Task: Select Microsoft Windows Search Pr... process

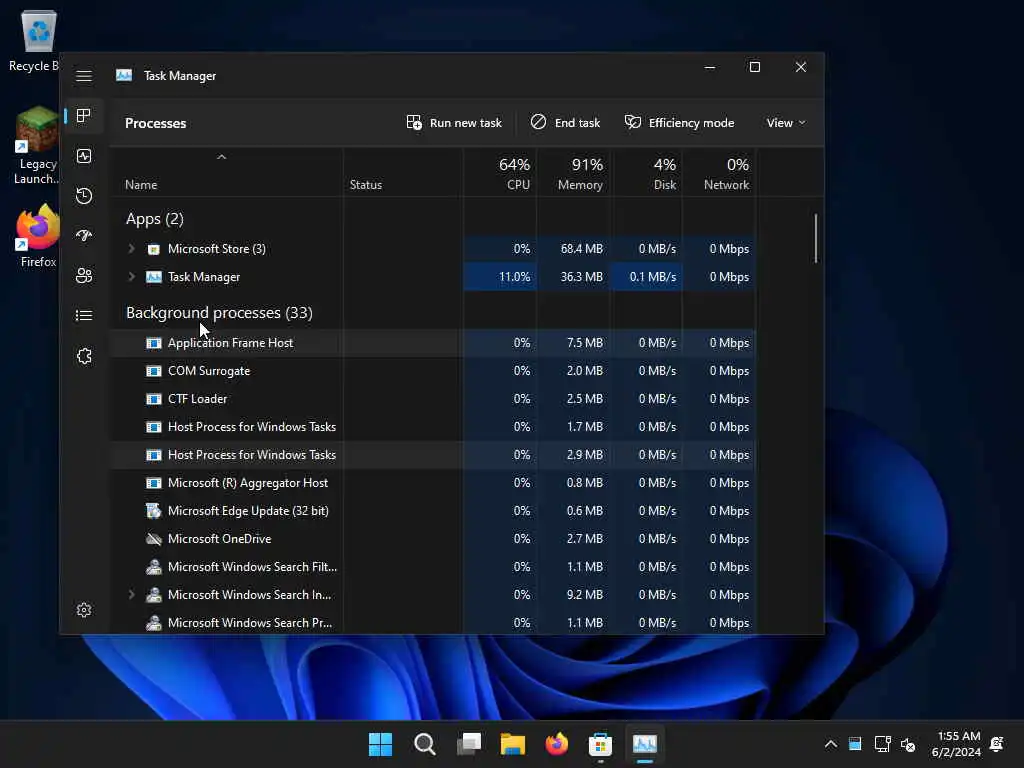Action: pos(432,623)
